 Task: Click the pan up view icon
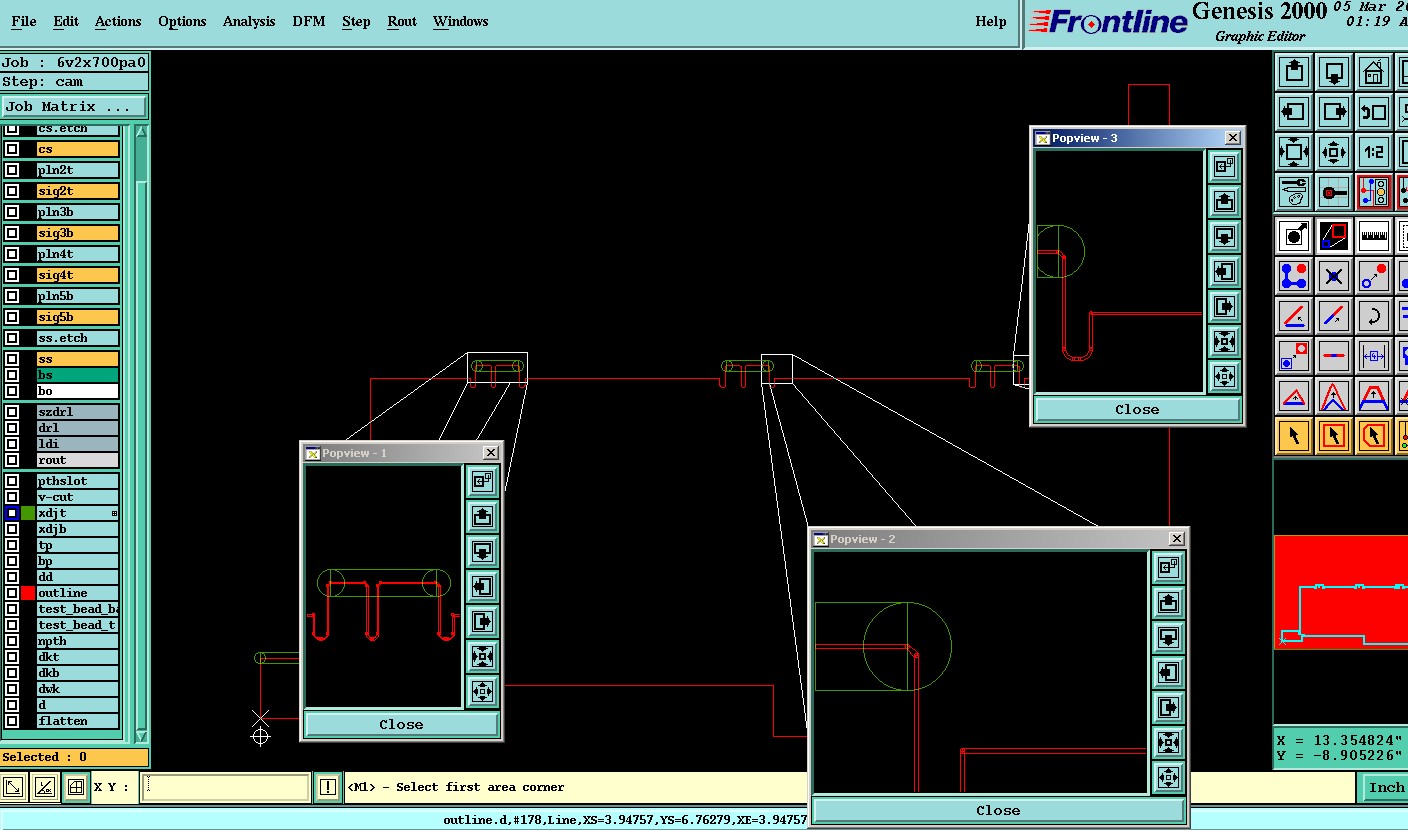(1294, 72)
